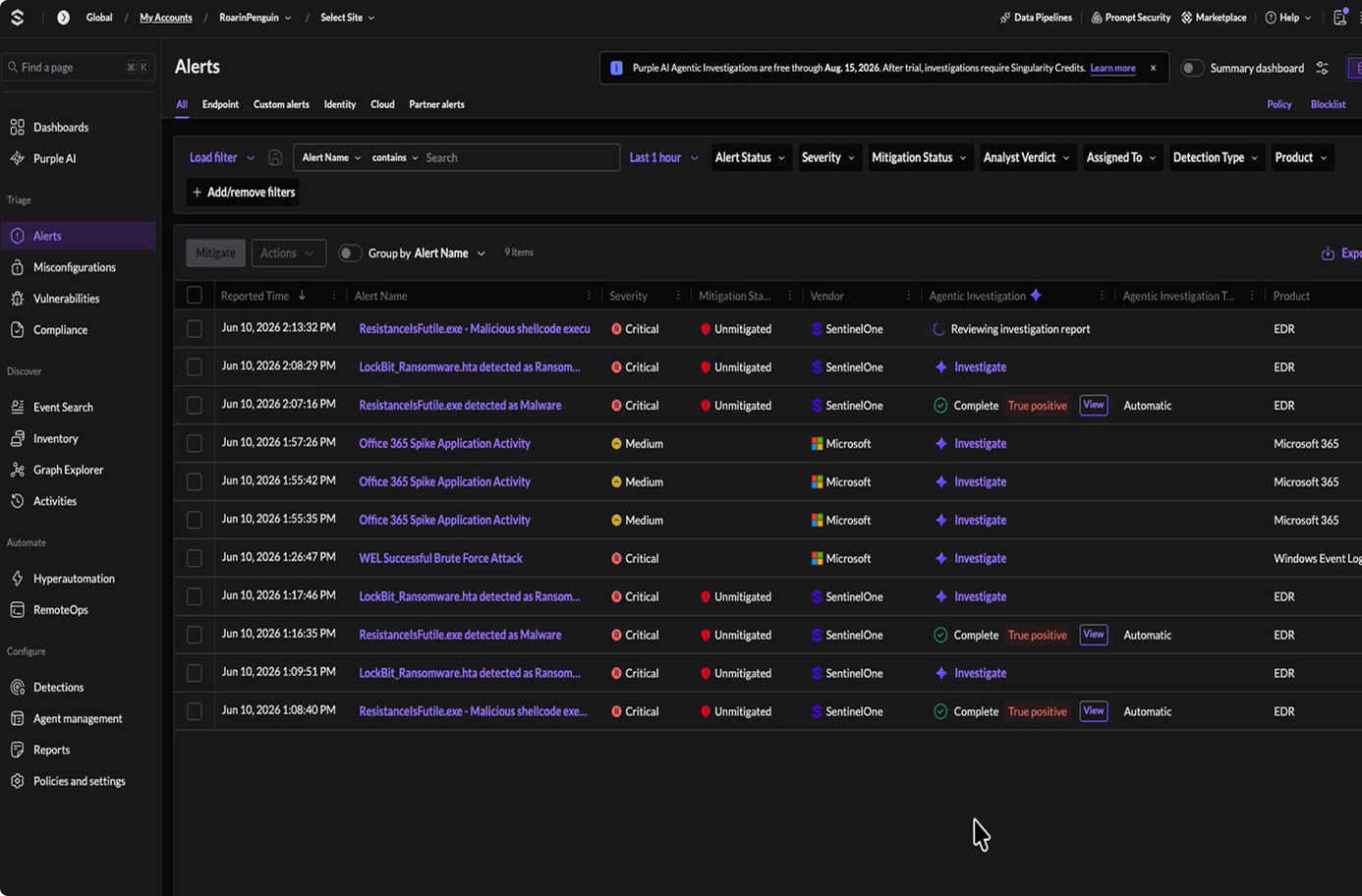The width and height of the screenshot is (1362, 896).
Task: Switch to the Identity tab
Action: 340,104
